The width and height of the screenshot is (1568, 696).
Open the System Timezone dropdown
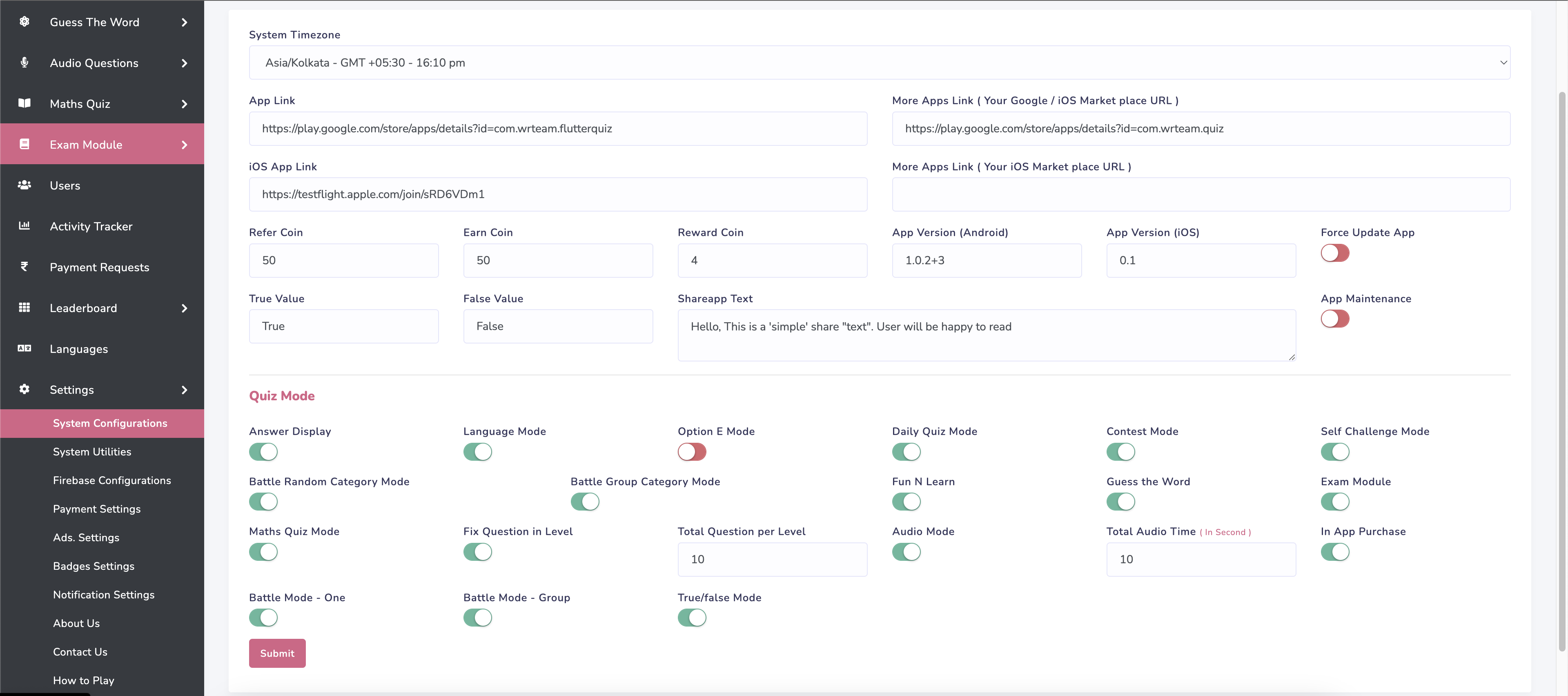click(879, 63)
